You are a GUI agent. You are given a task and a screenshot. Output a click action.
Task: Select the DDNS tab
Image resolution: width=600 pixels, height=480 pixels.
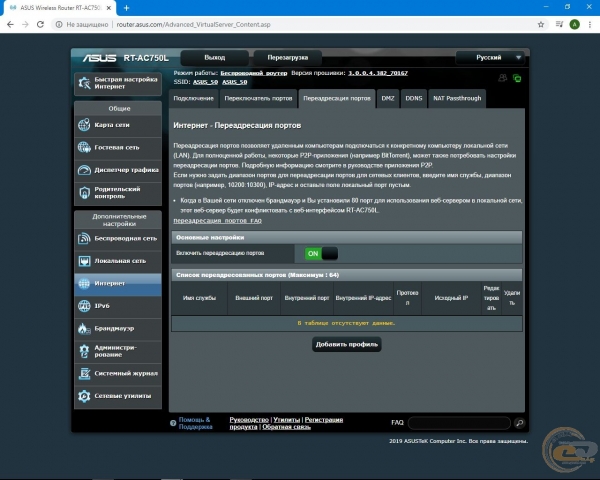(413, 98)
